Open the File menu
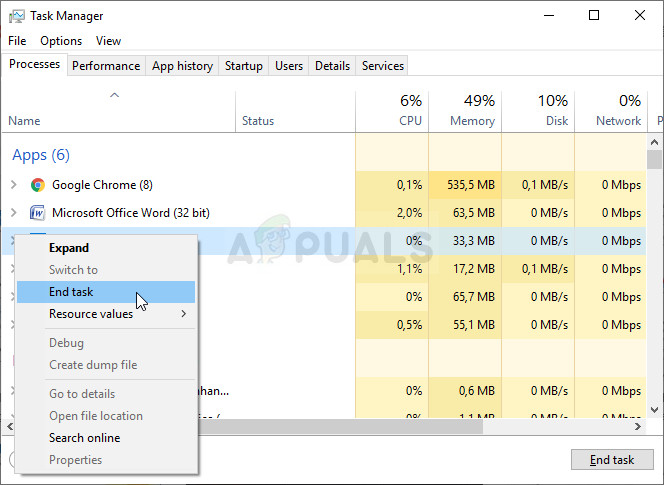664x485 pixels. pyautogui.click(x=17, y=41)
